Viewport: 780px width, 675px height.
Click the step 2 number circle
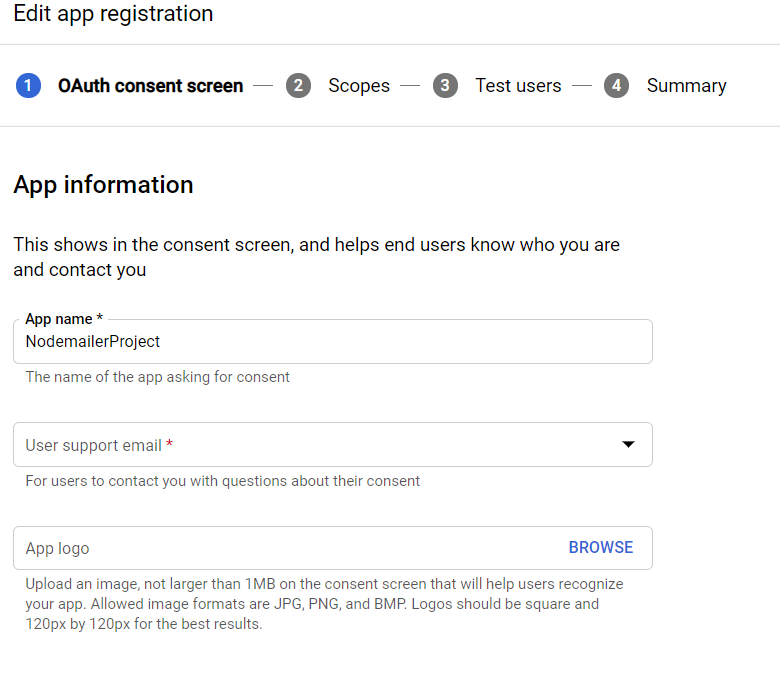[x=298, y=86]
